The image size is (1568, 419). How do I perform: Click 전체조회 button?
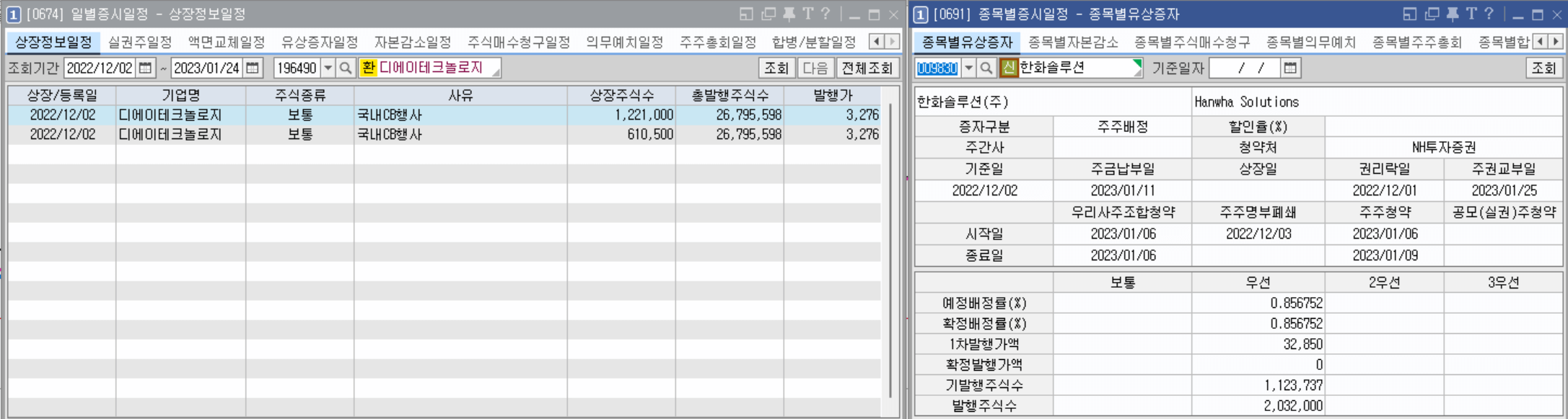(x=867, y=68)
